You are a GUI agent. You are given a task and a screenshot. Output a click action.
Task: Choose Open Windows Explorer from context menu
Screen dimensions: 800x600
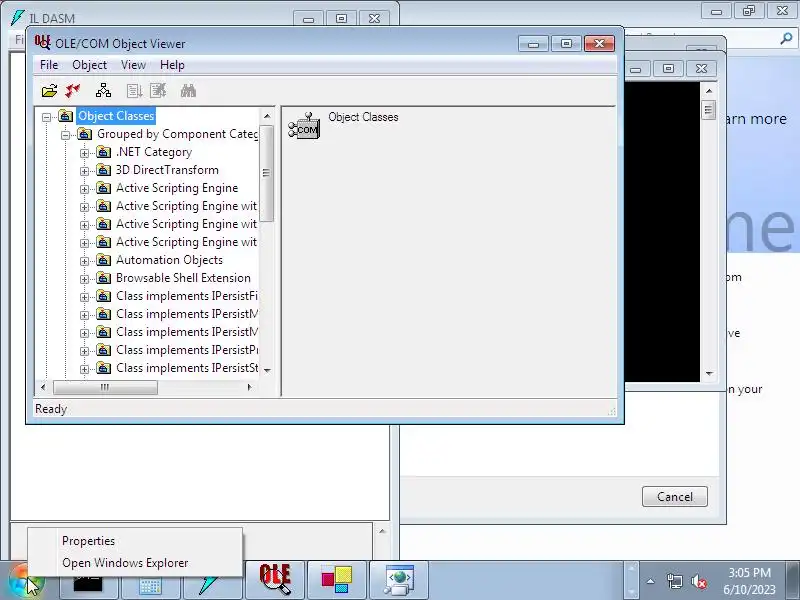135,563
